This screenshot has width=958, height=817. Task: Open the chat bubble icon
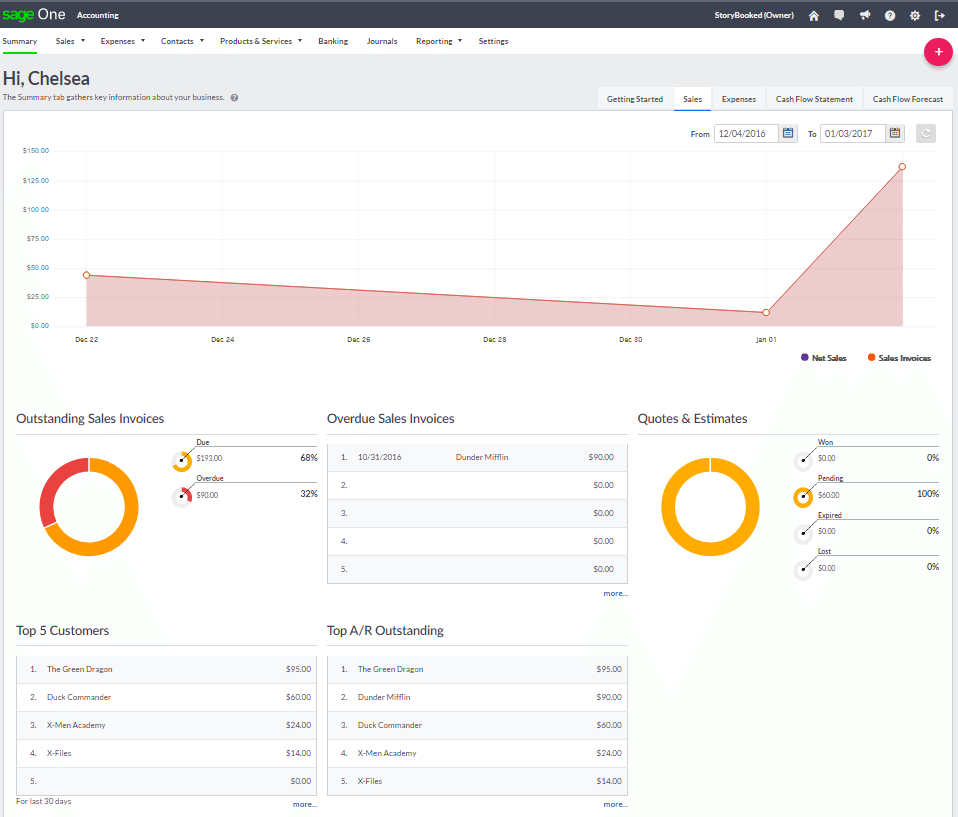point(839,15)
